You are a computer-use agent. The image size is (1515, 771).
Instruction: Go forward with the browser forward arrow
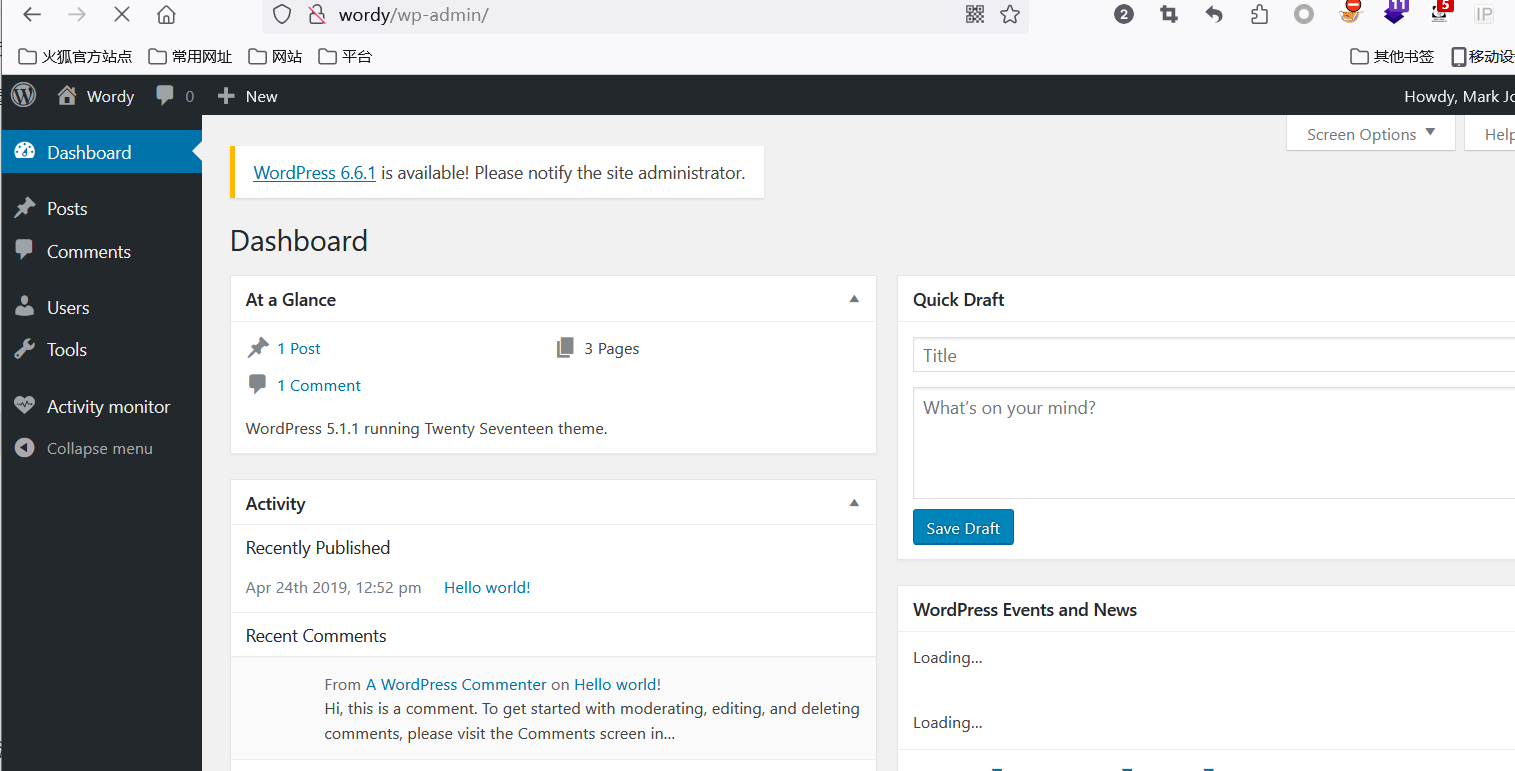[77, 14]
